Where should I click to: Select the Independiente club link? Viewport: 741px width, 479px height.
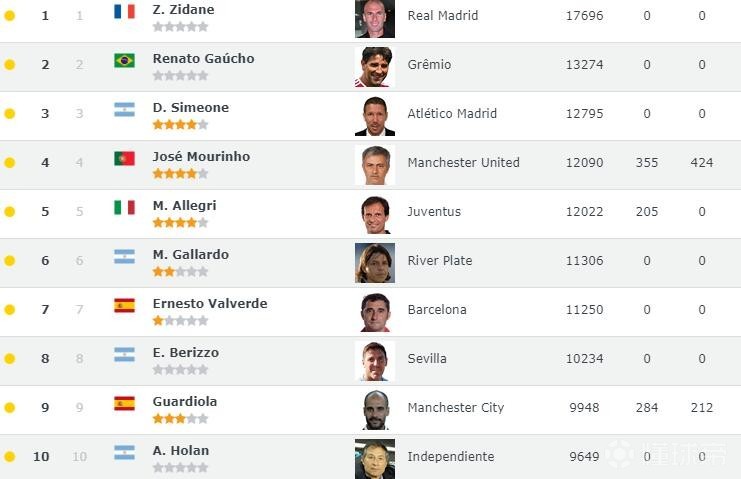450,457
